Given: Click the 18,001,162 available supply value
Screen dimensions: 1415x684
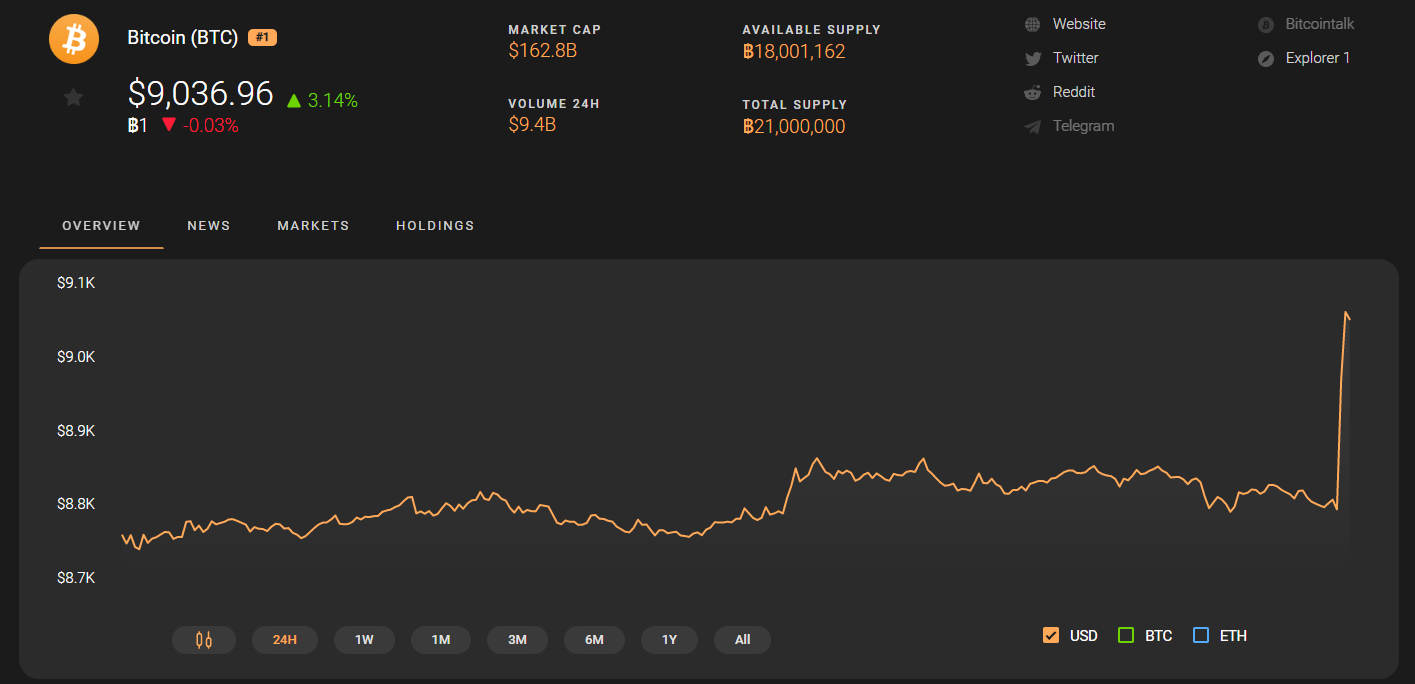Looking at the screenshot, I should [x=794, y=52].
